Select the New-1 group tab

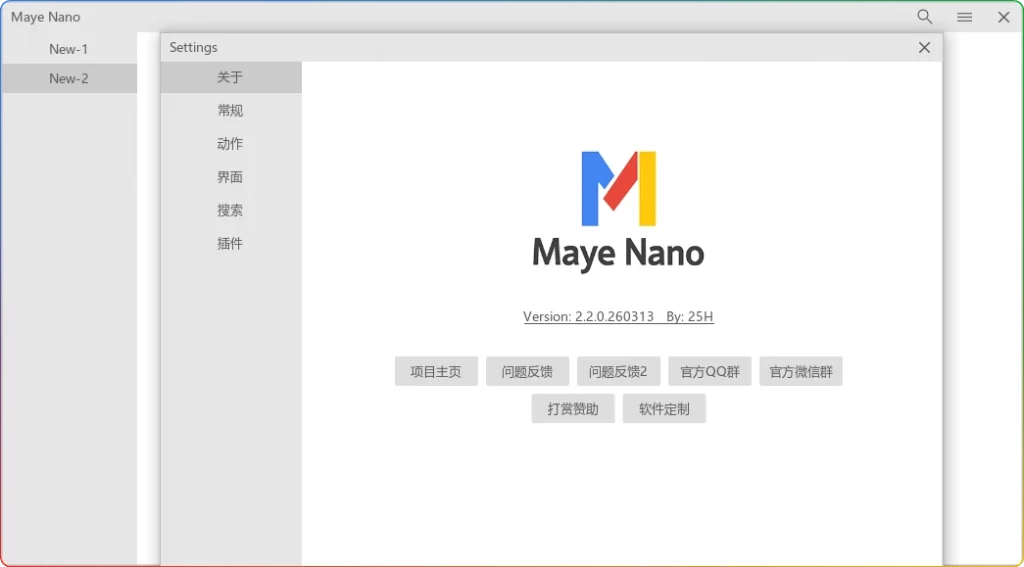69,49
